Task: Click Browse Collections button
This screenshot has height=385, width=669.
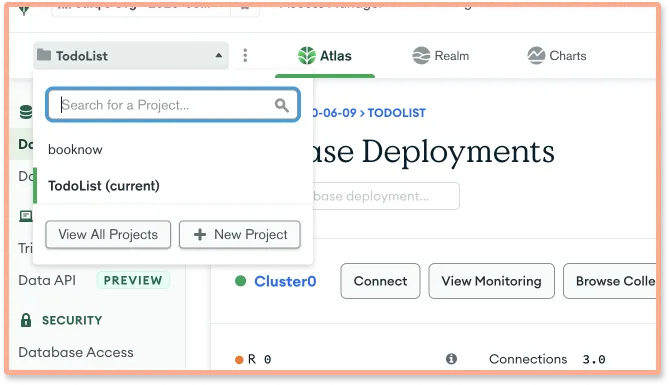Action: (610, 281)
